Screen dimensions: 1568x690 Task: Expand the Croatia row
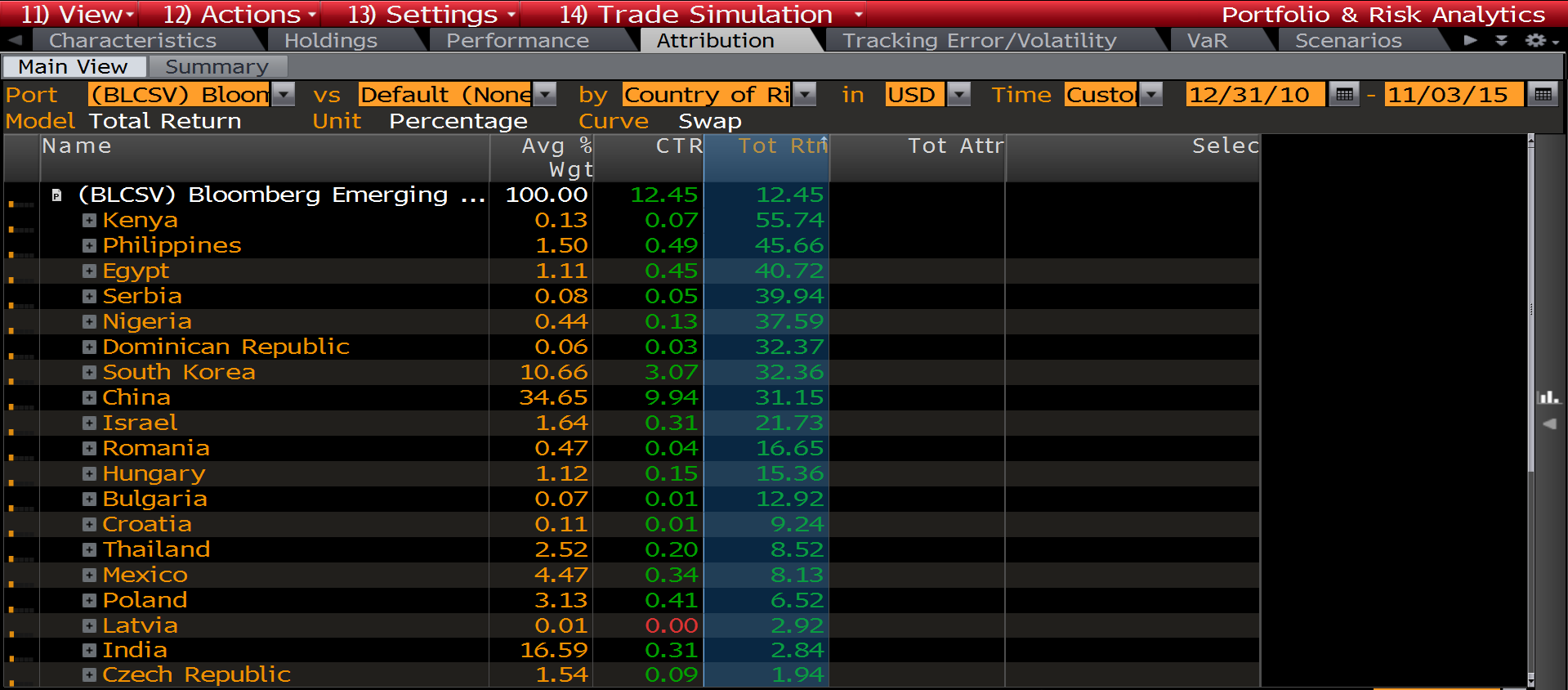(x=89, y=525)
